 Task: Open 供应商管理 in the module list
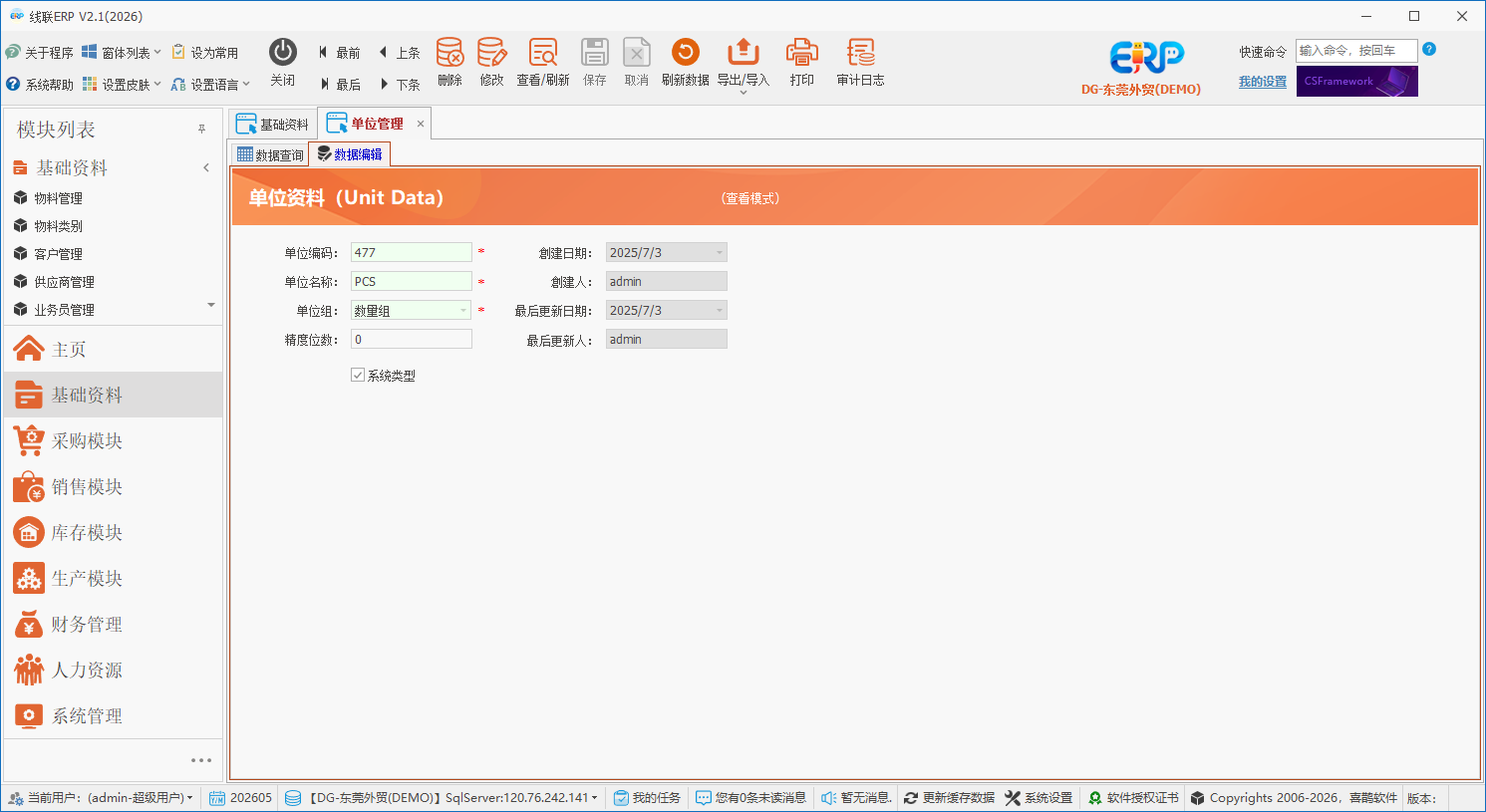click(x=64, y=282)
